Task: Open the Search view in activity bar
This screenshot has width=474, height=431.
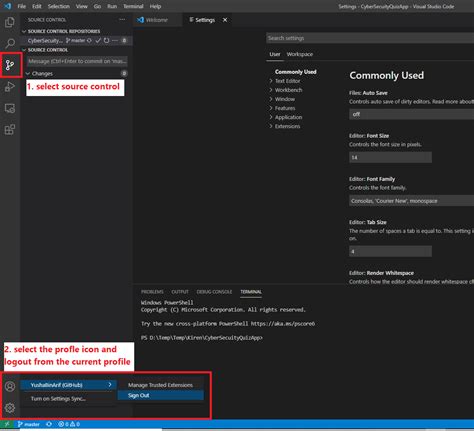Action: point(10,43)
